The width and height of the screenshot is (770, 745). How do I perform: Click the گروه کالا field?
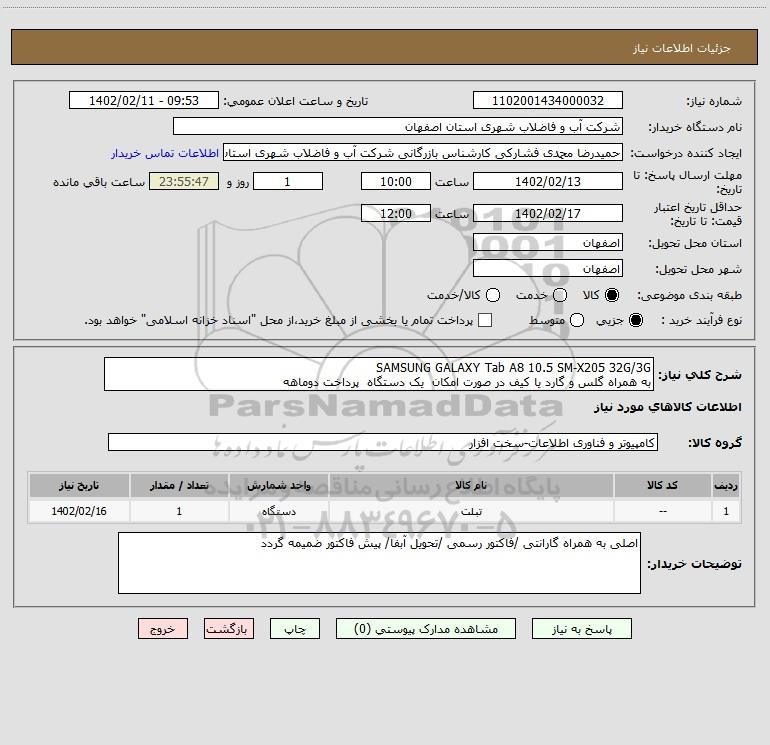point(383,442)
